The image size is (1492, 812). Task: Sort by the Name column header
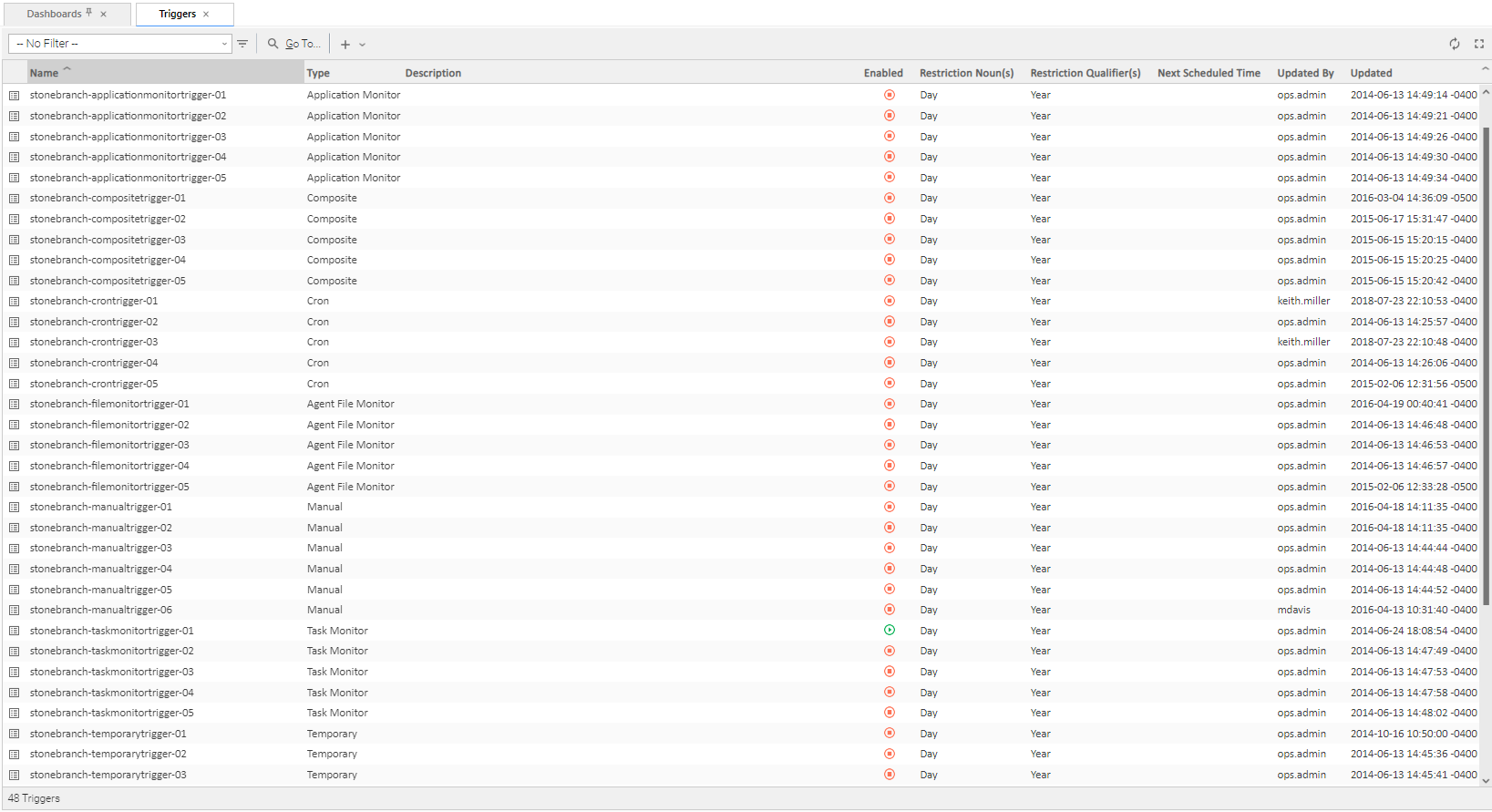(44, 73)
